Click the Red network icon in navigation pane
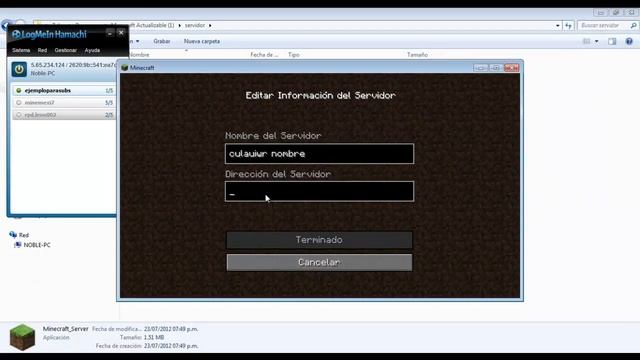Image resolution: width=640 pixels, height=360 pixels. (x=13, y=235)
